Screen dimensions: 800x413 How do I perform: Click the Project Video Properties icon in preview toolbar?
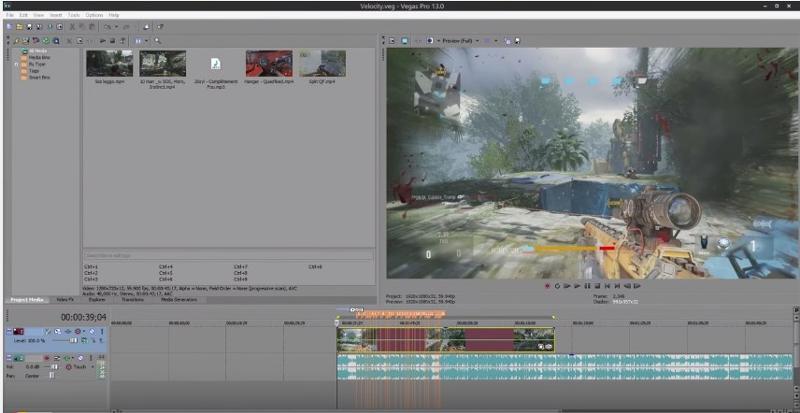[392, 41]
